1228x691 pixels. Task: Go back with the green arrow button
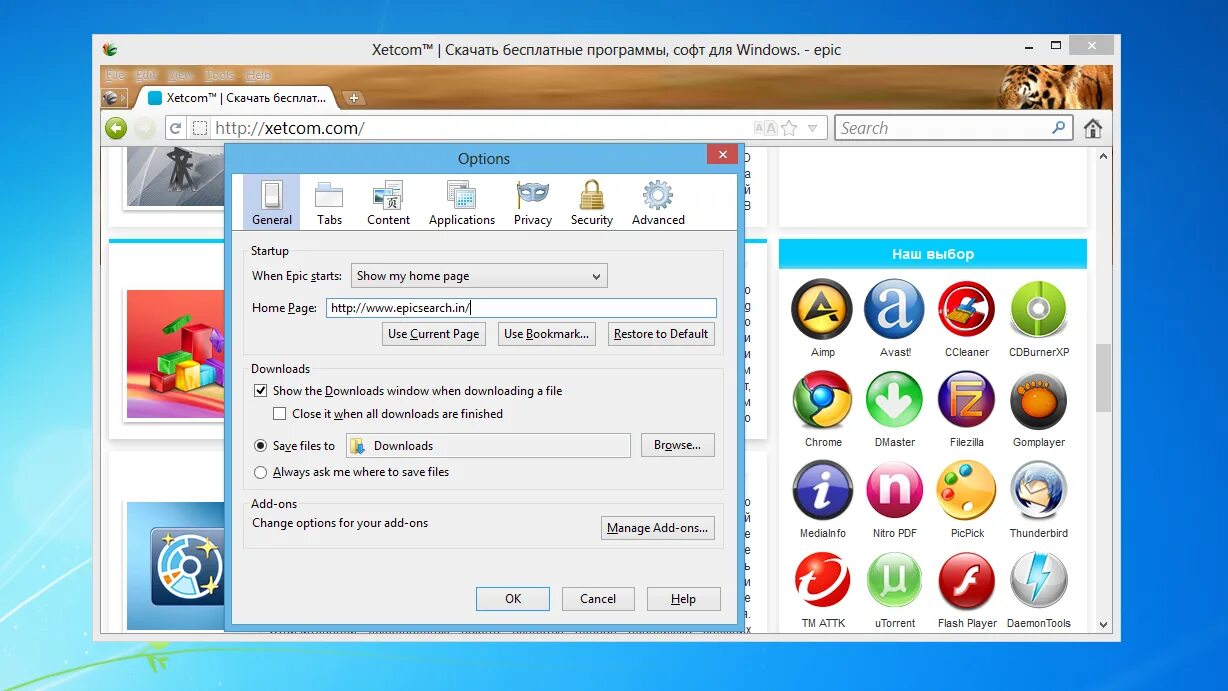tap(117, 128)
